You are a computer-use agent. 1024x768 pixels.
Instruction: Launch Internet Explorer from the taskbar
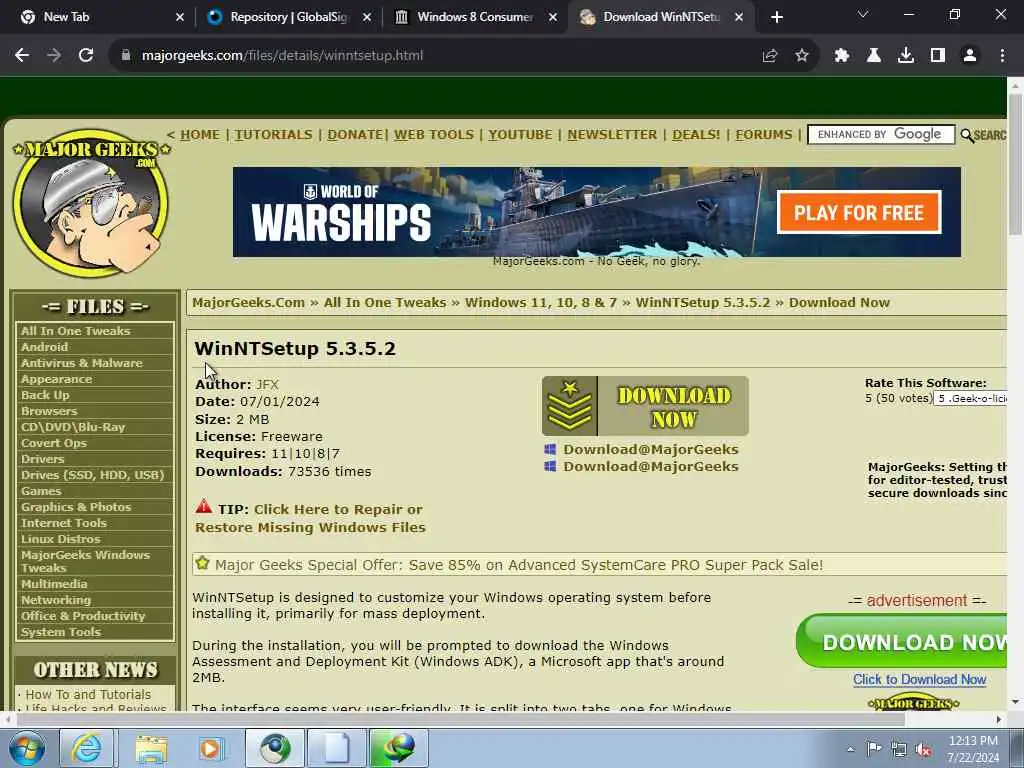pos(86,748)
